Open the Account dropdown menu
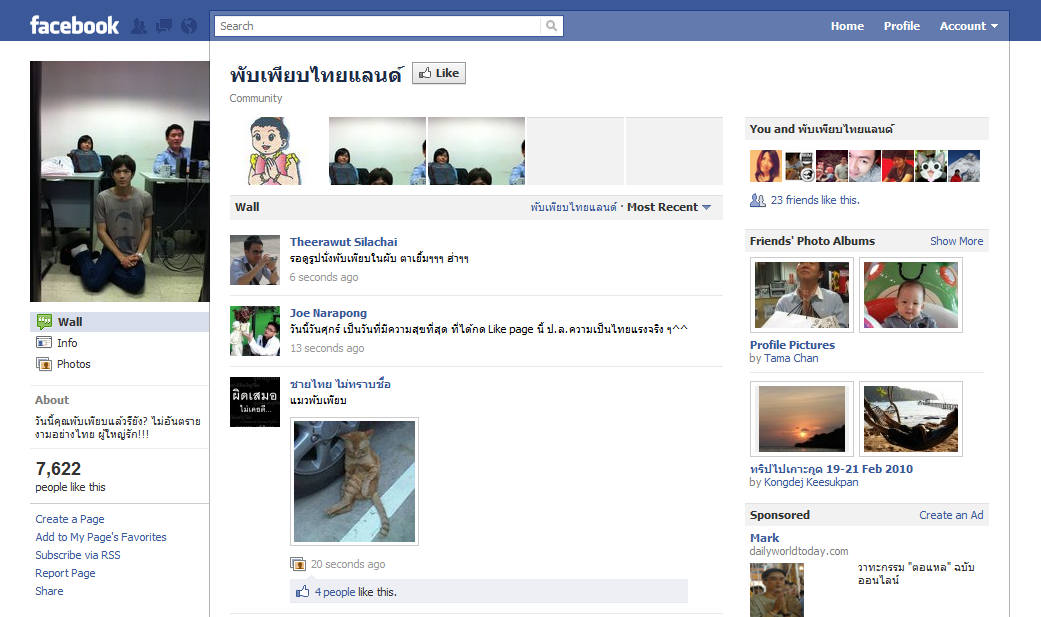Viewport: 1041px width, 617px height. point(969,26)
